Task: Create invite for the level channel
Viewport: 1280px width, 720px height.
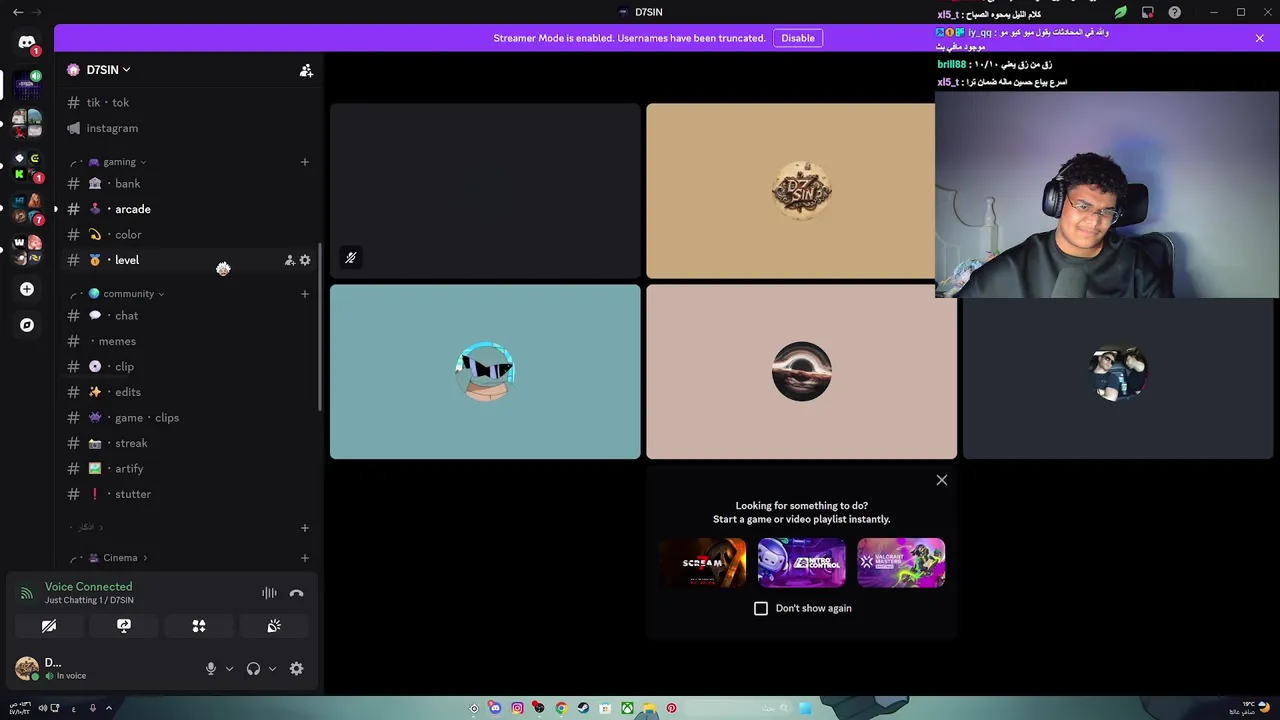Action: point(290,260)
